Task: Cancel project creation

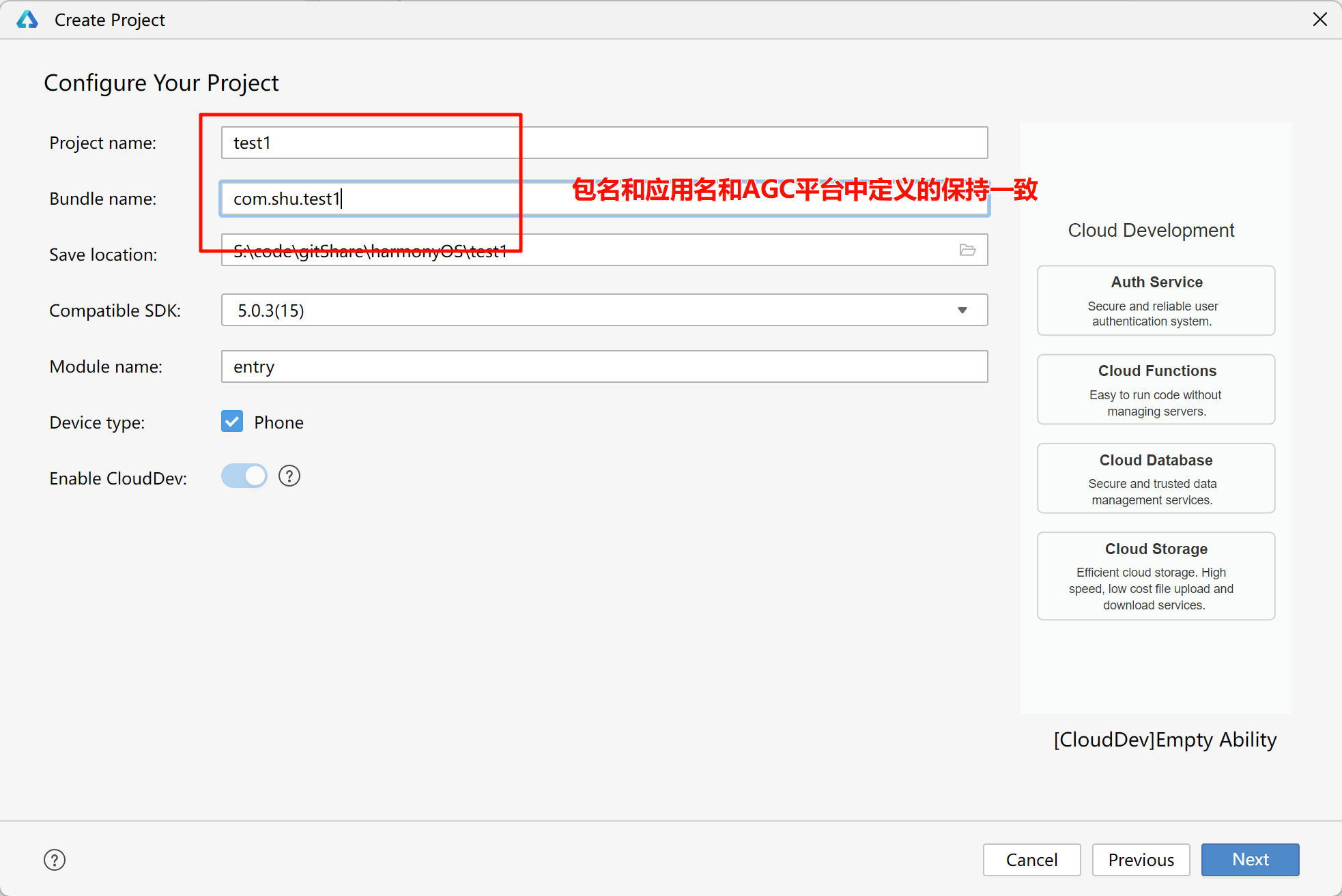Action: 1031,860
